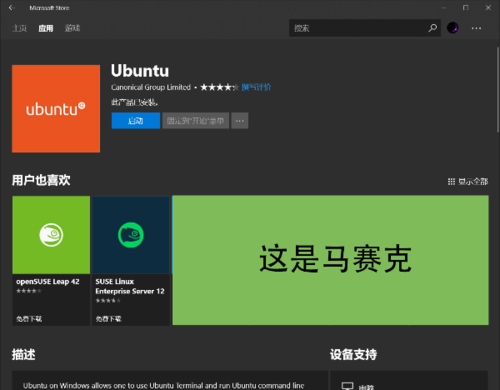Open the top-right three-dot menu
The height and width of the screenshot is (390, 500).
476,28
